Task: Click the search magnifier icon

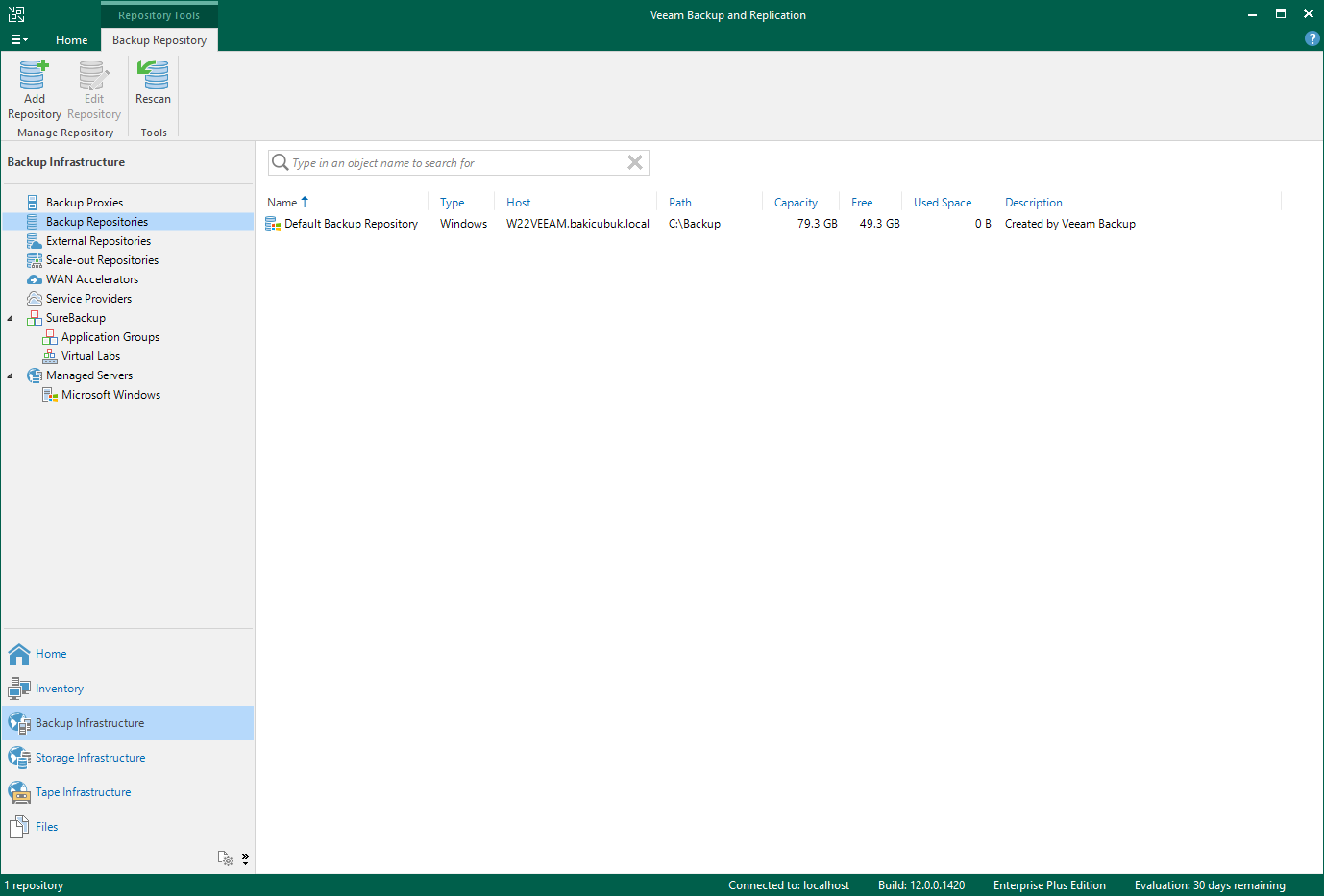Action: point(280,162)
